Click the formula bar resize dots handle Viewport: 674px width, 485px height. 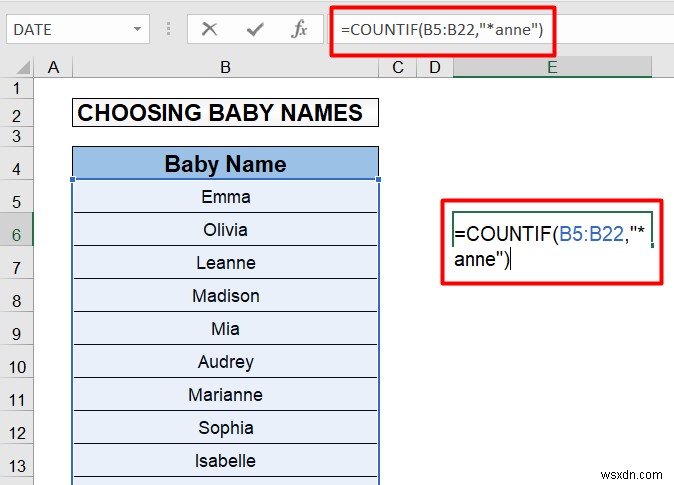point(168,29)
